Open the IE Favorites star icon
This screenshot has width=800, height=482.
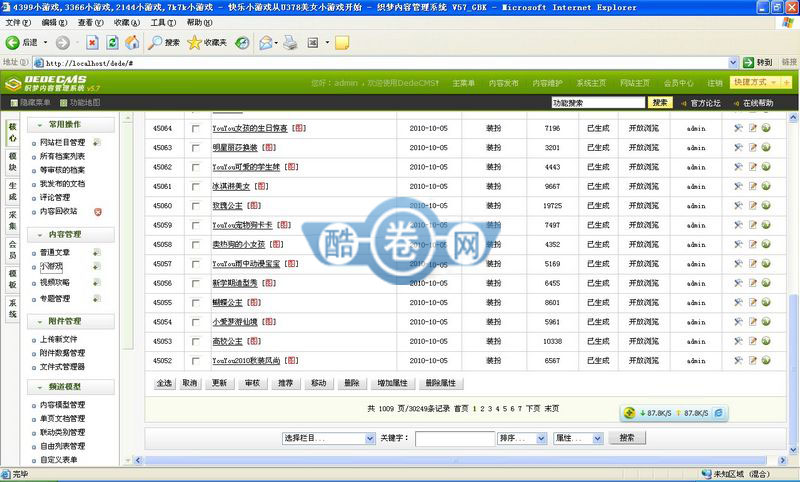[194, 42]
